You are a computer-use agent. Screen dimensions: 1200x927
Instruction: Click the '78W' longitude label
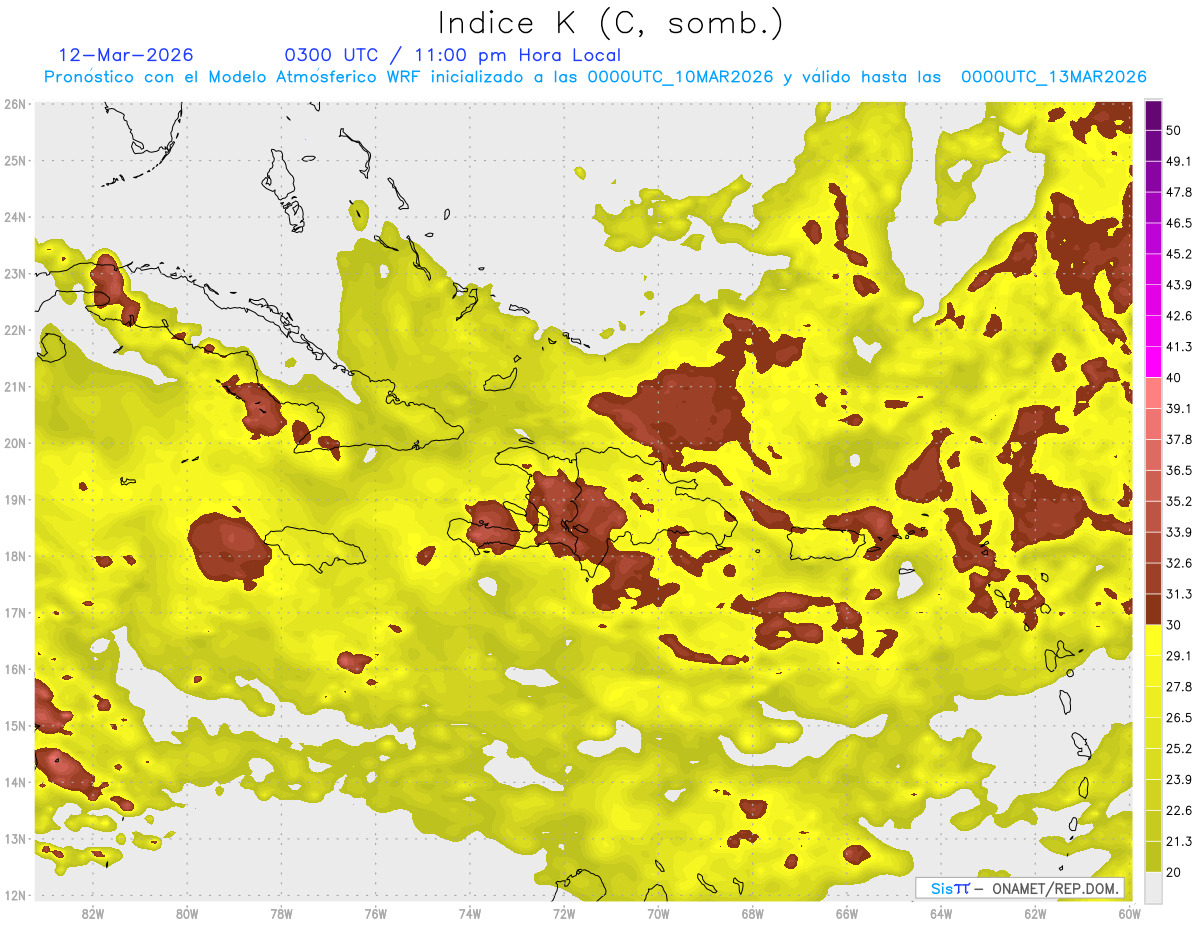click(281, 913)
